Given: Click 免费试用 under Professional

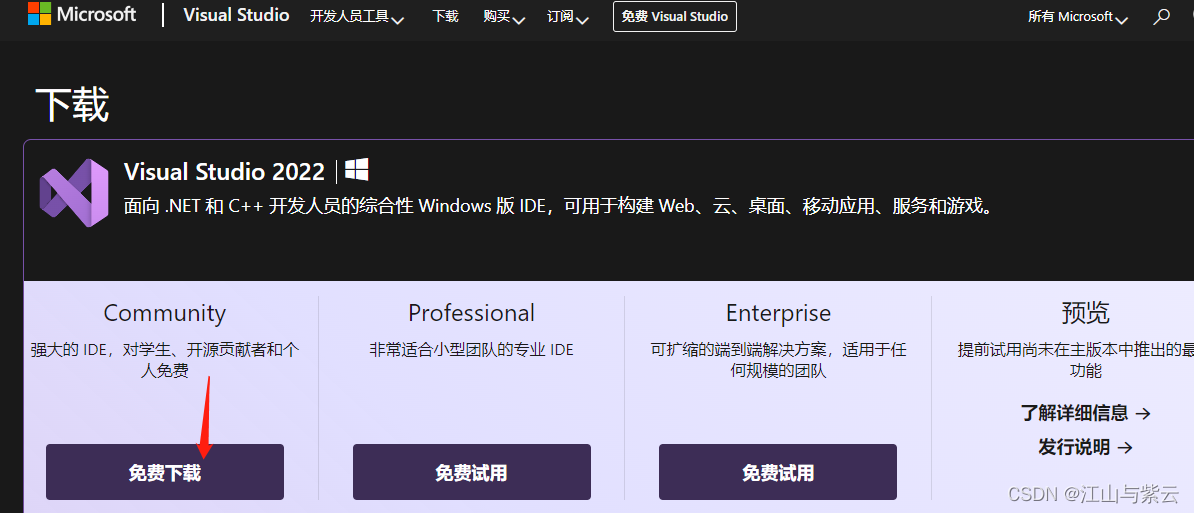Looking at the screenshot, I should click(x=471, y=472).
